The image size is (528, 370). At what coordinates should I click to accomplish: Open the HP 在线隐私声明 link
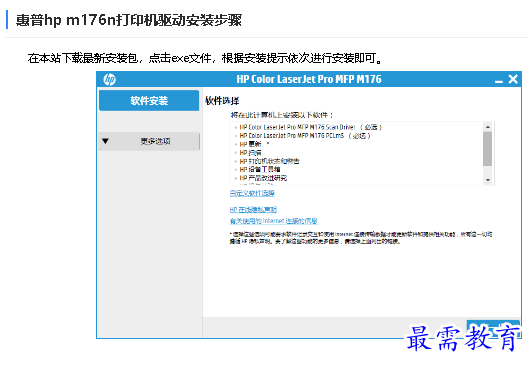tap(253, 209)
